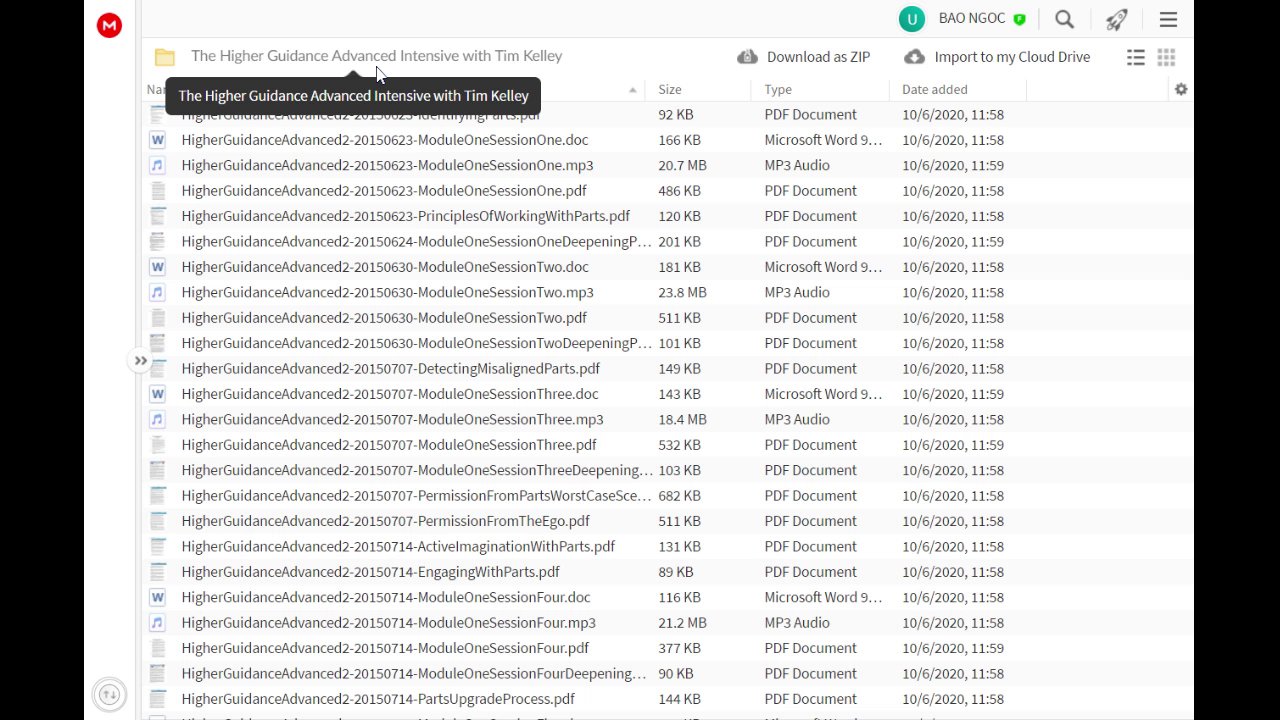
Task: Click audio icon for ModuleOneSessionThree.mp3
Action: coord(157,419)
